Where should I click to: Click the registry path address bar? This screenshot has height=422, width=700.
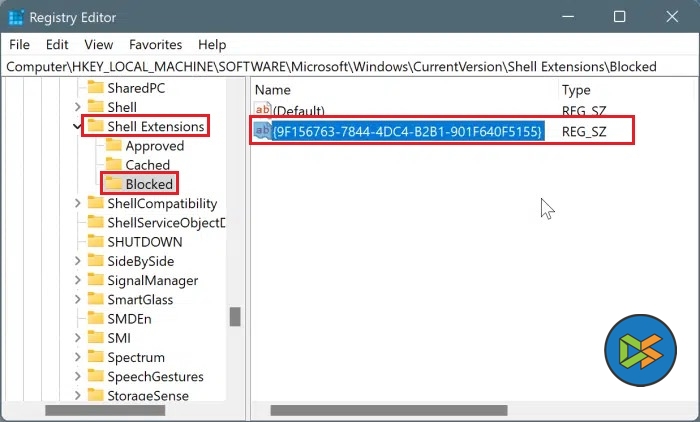350,67
